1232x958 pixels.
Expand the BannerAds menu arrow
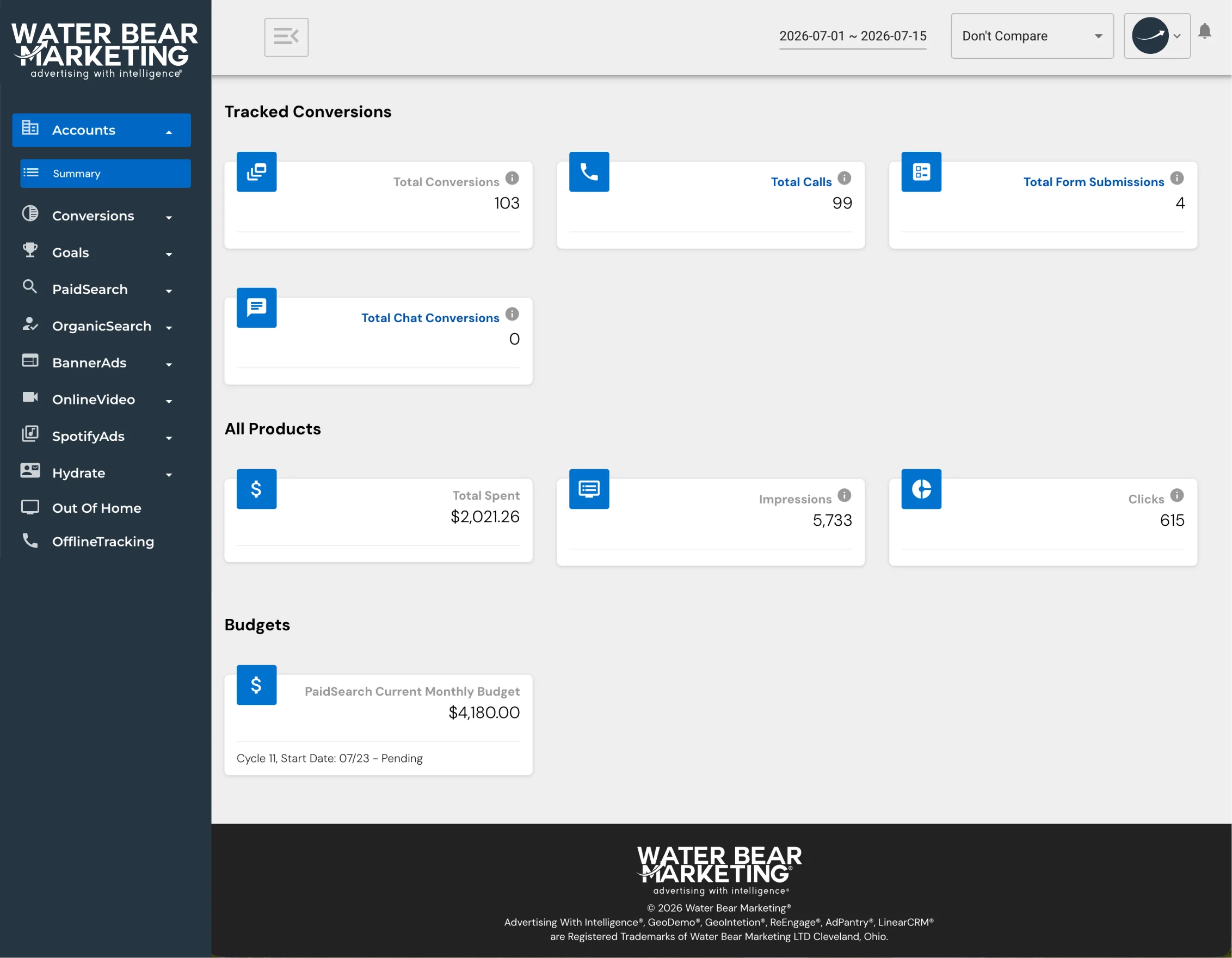click(x=169, y=365)
